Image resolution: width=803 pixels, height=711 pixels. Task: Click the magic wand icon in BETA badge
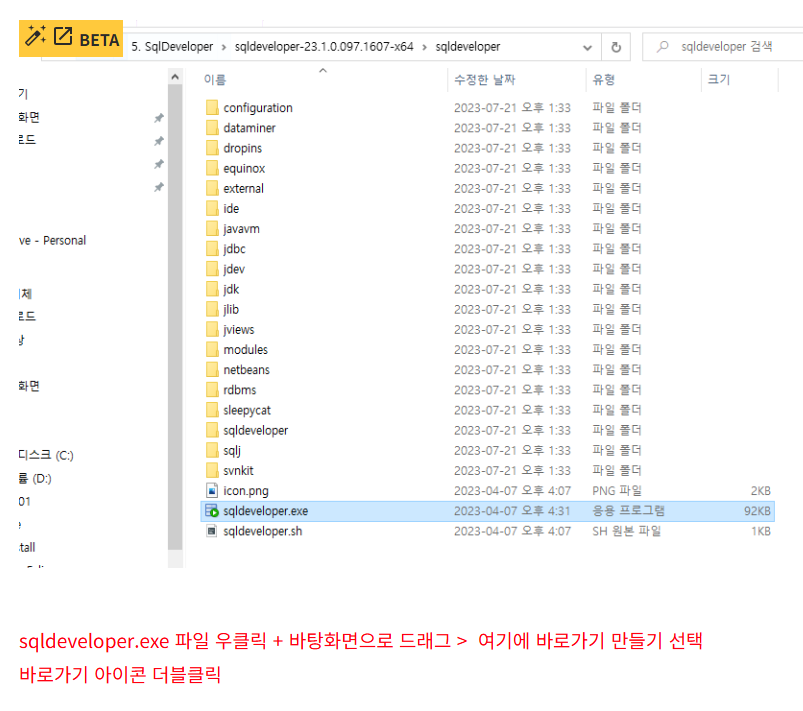pyautogui.click(x=35, y=36)
